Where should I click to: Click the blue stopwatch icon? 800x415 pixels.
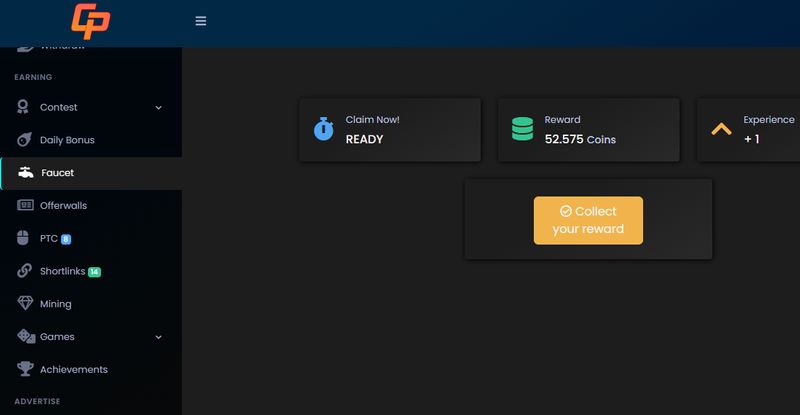[x=323, y=129]
